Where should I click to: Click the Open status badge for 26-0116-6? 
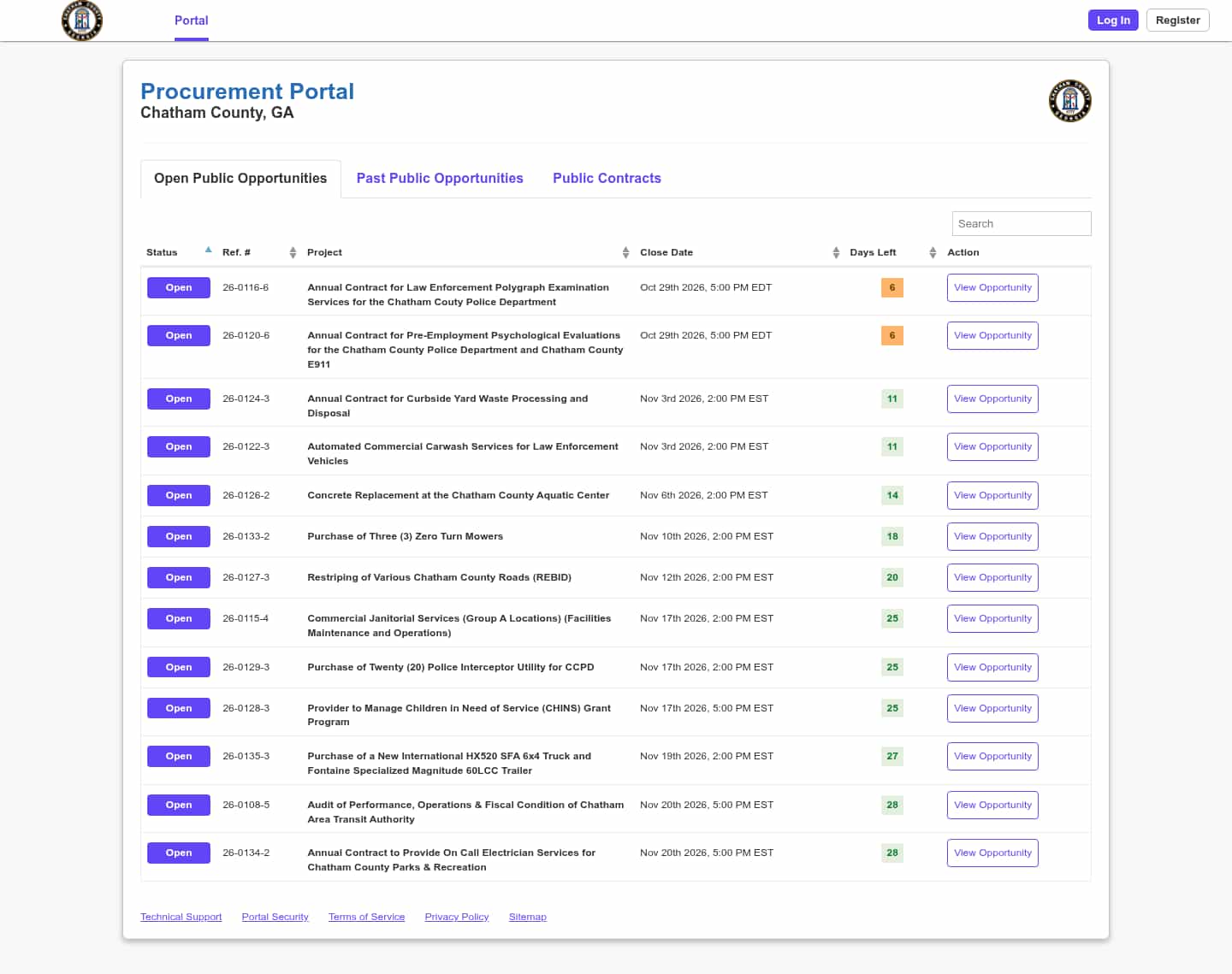(x=179, y=287)
